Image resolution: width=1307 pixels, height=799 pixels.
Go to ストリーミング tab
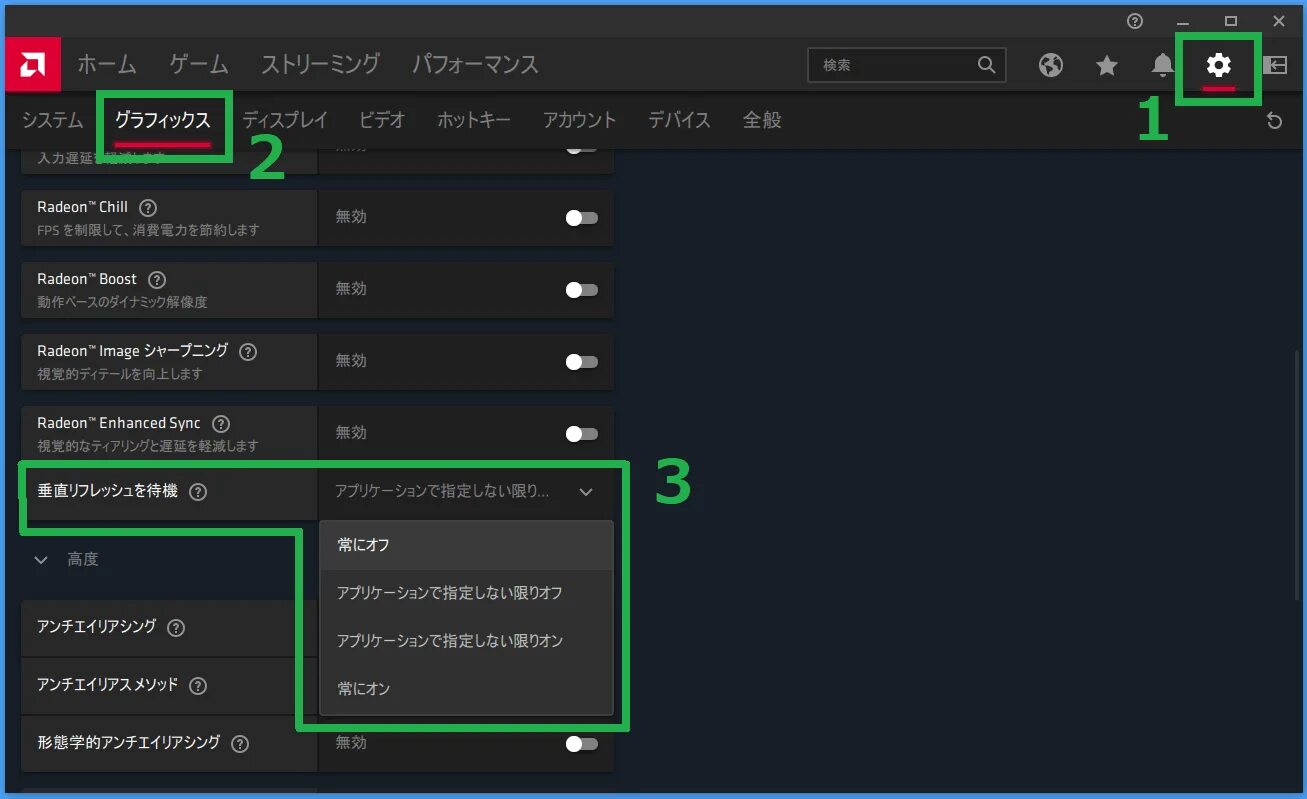pyautogui.click(x=320, y=65)
